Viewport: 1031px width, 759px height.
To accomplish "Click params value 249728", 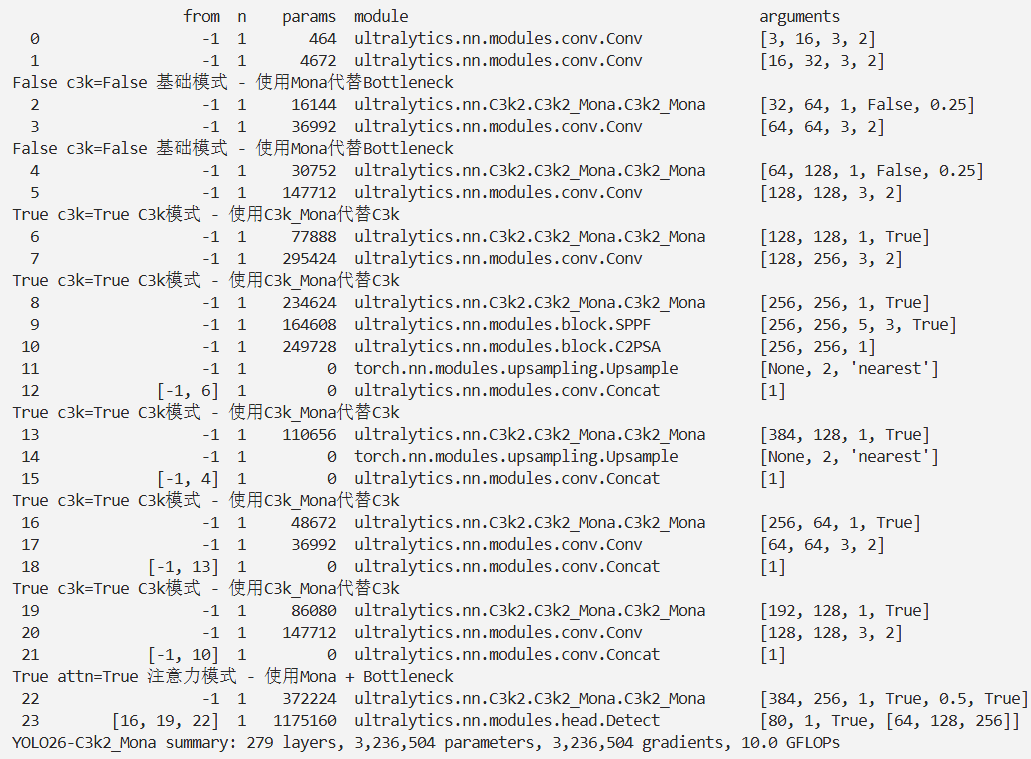I will click(x=309, y=347).
